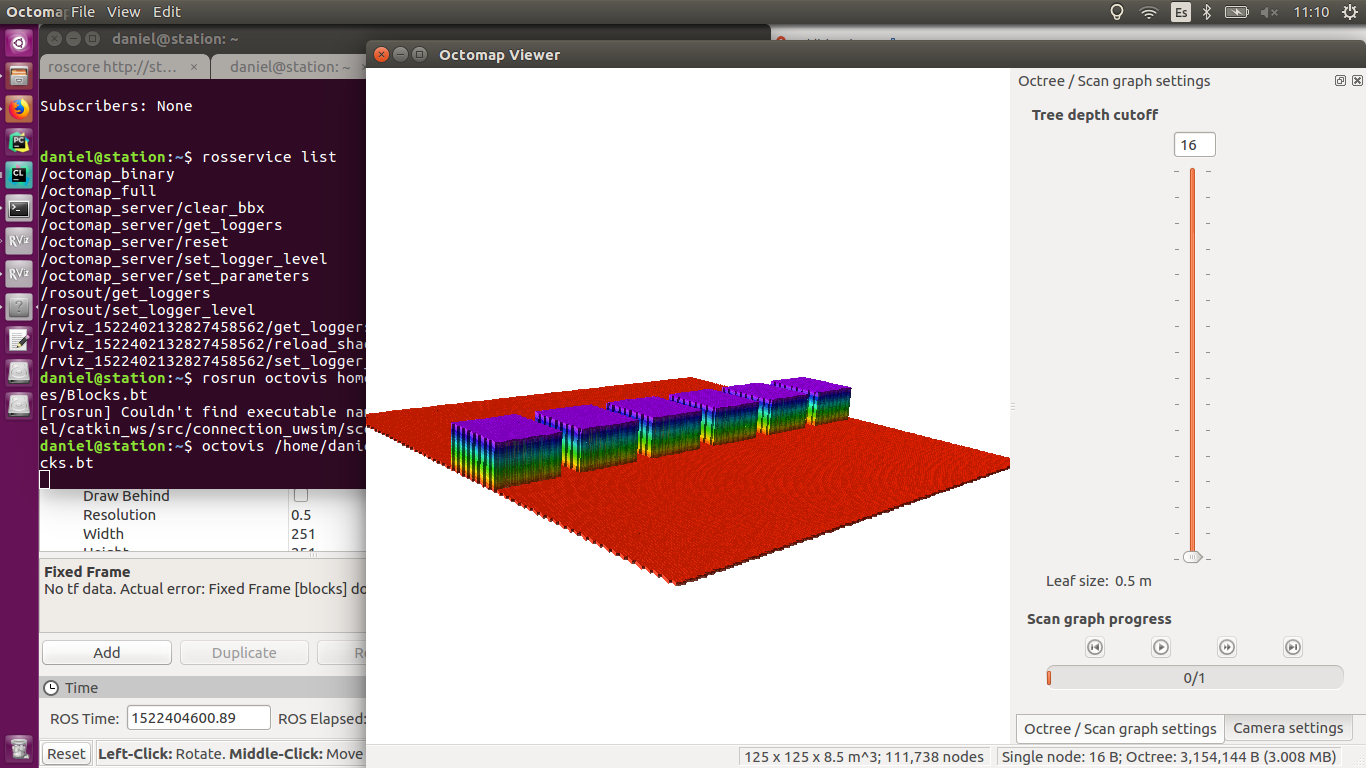Open the muted volume indicator
1366x768 pixels.
click(1270, 12)
